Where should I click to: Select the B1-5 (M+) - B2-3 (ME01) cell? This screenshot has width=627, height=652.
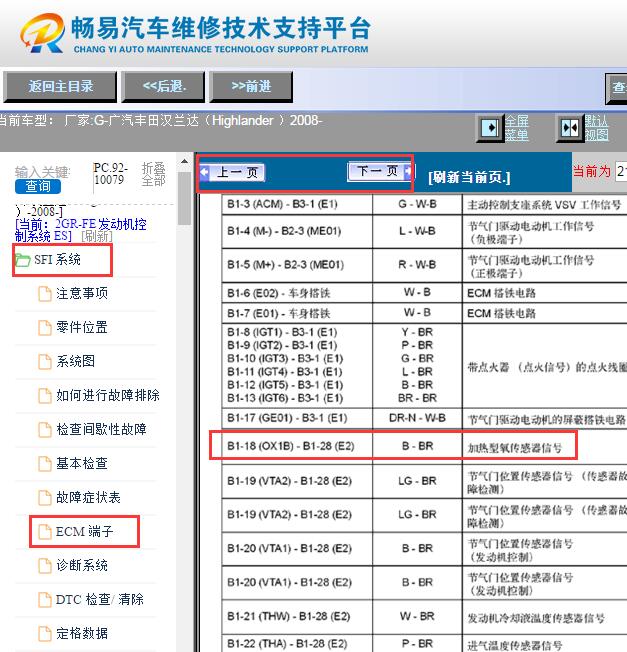click(297, 265)
